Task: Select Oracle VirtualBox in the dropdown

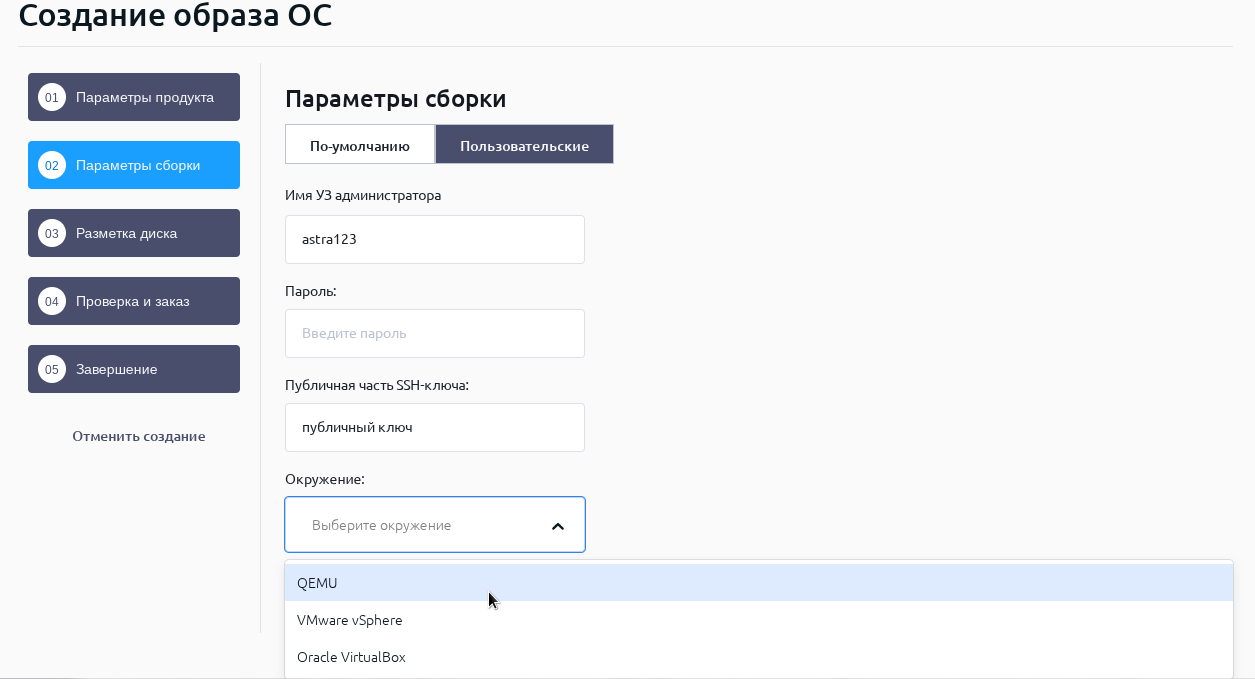Action: 351,657
